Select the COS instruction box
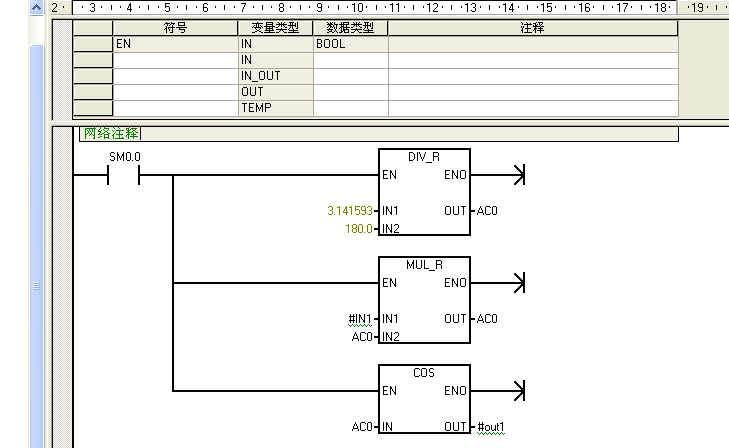The height and width of the screenshot is (448, 729). (x=424, y=407)
